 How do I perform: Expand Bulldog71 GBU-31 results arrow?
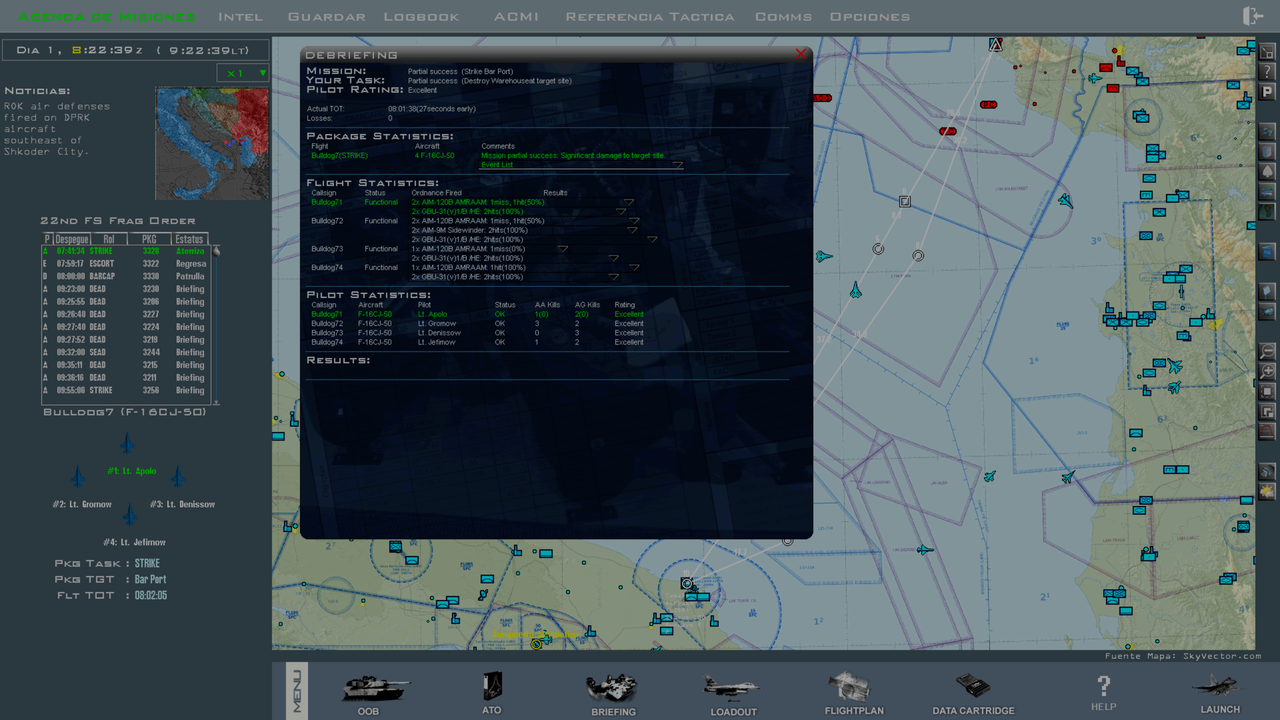[621, 212]
